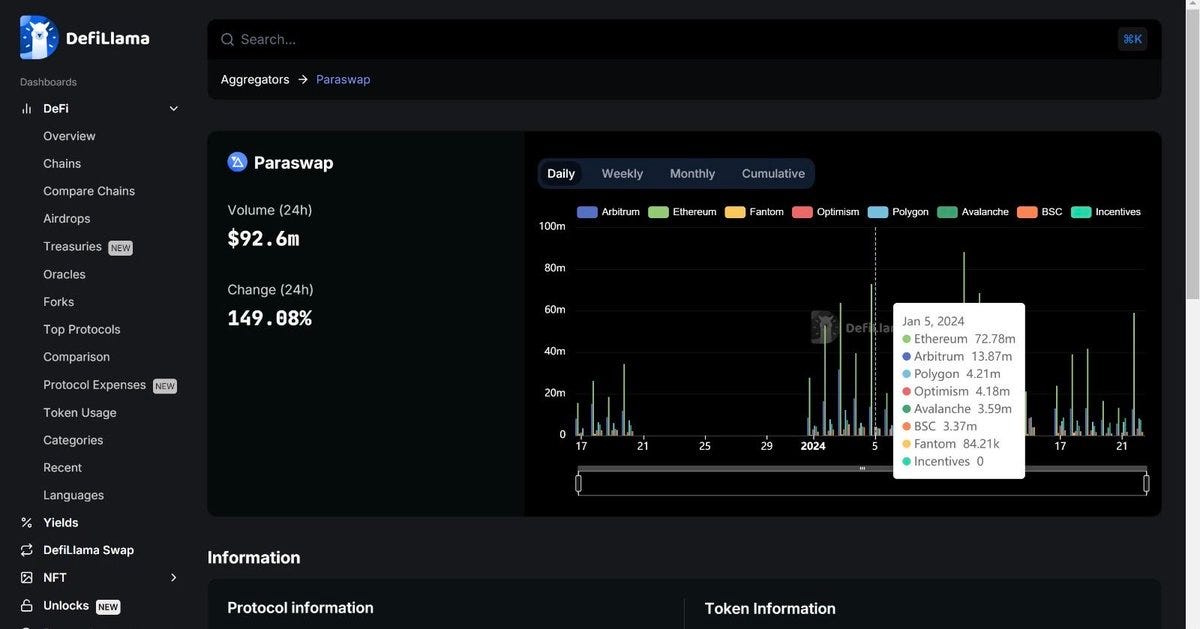1200x629 pixels.
Task: Switch to the Cumulative chart tab
Action: [773, 173]
